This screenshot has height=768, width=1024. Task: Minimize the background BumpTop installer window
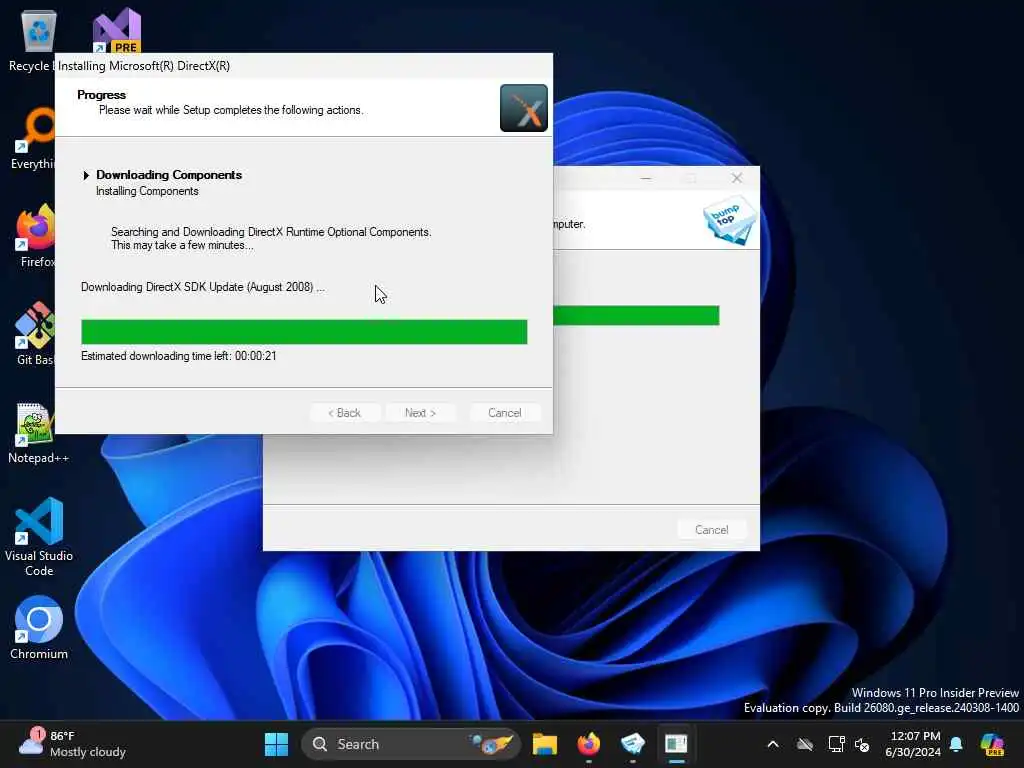point(646,178)
